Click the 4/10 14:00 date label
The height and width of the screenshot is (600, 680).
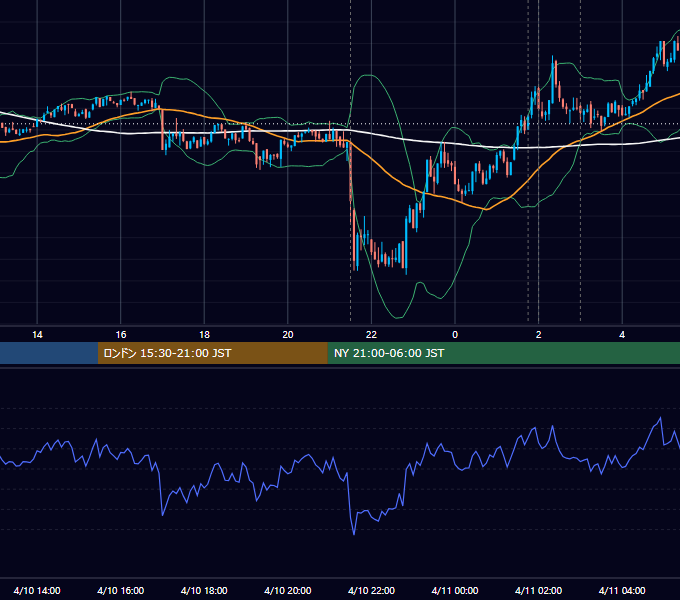pyautogui.click(x=37, y=590)
